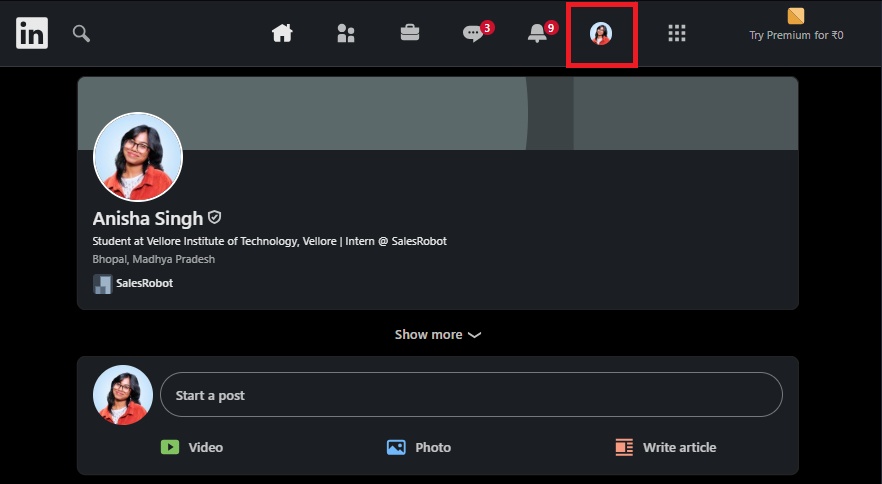This screenshot has width=882, height=484.
Task: Click the green Video icon
Action: pos(170,447)
